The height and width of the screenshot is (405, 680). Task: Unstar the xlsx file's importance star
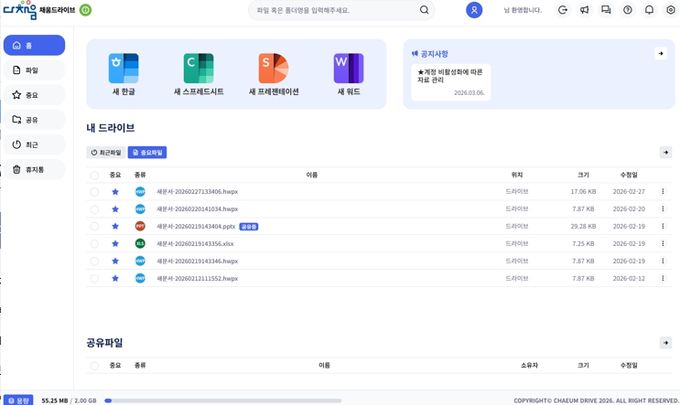115,243
